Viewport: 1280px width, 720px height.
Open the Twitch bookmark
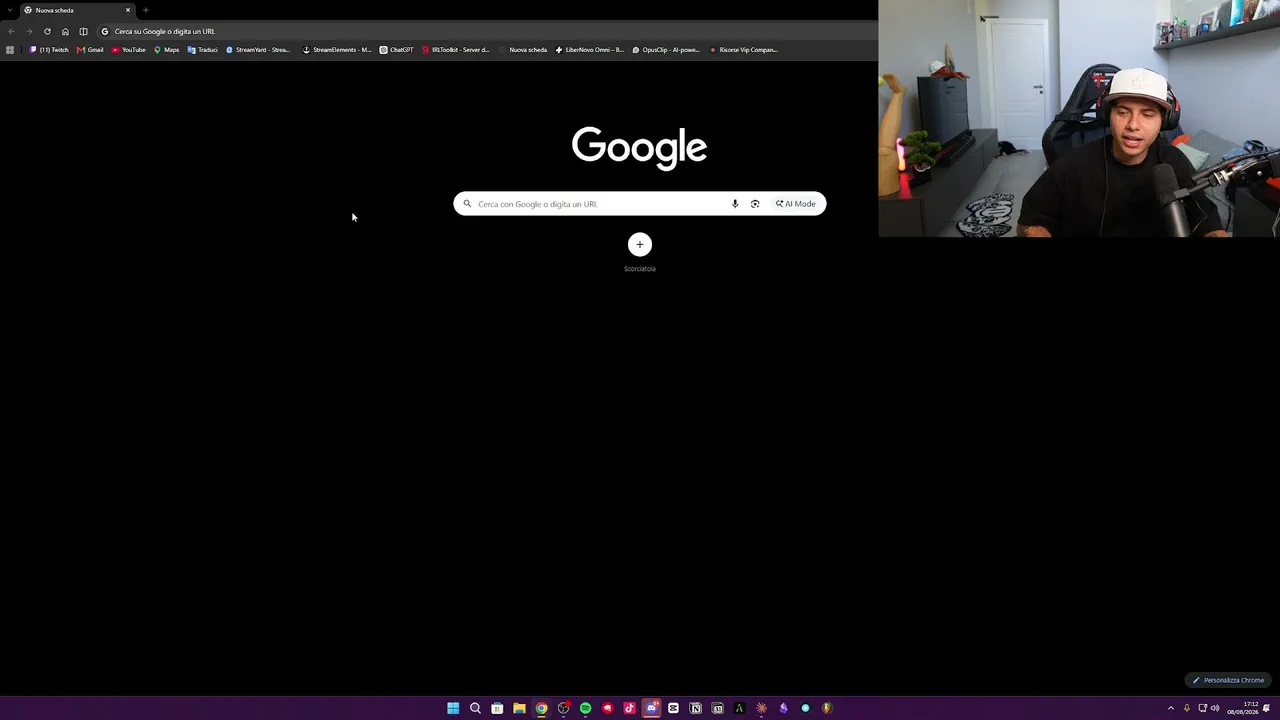[x=49, y=50]
